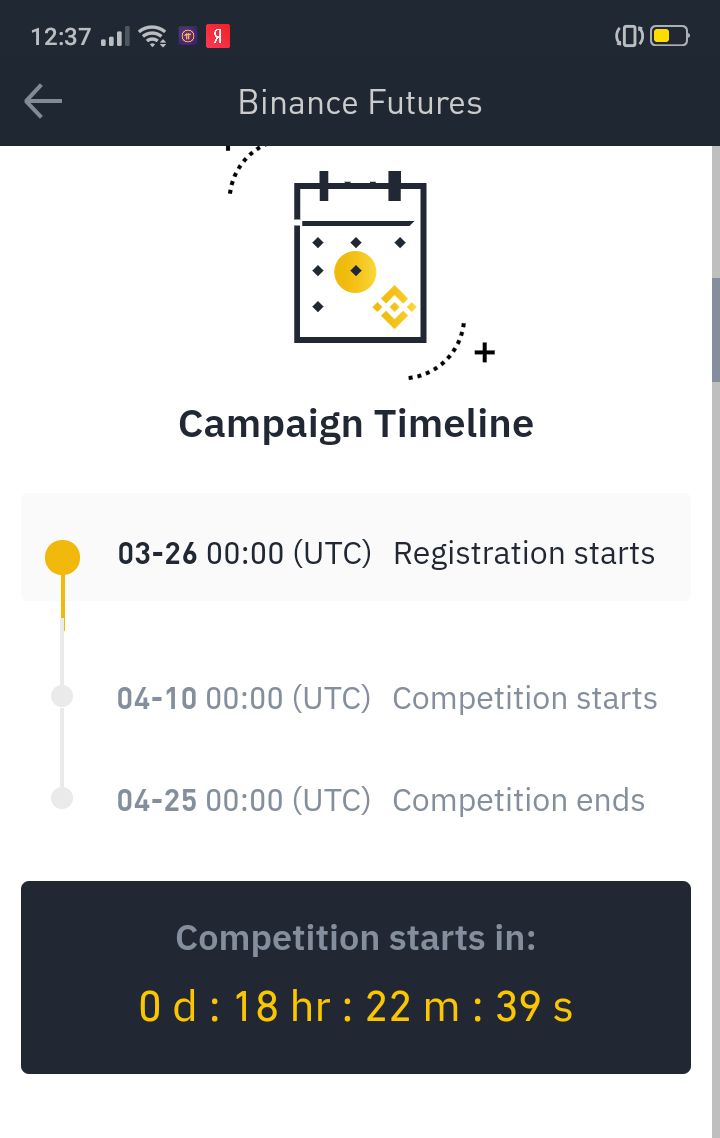
Task: Tap the red Yandex notification icon
Action: tap(218, 36)
